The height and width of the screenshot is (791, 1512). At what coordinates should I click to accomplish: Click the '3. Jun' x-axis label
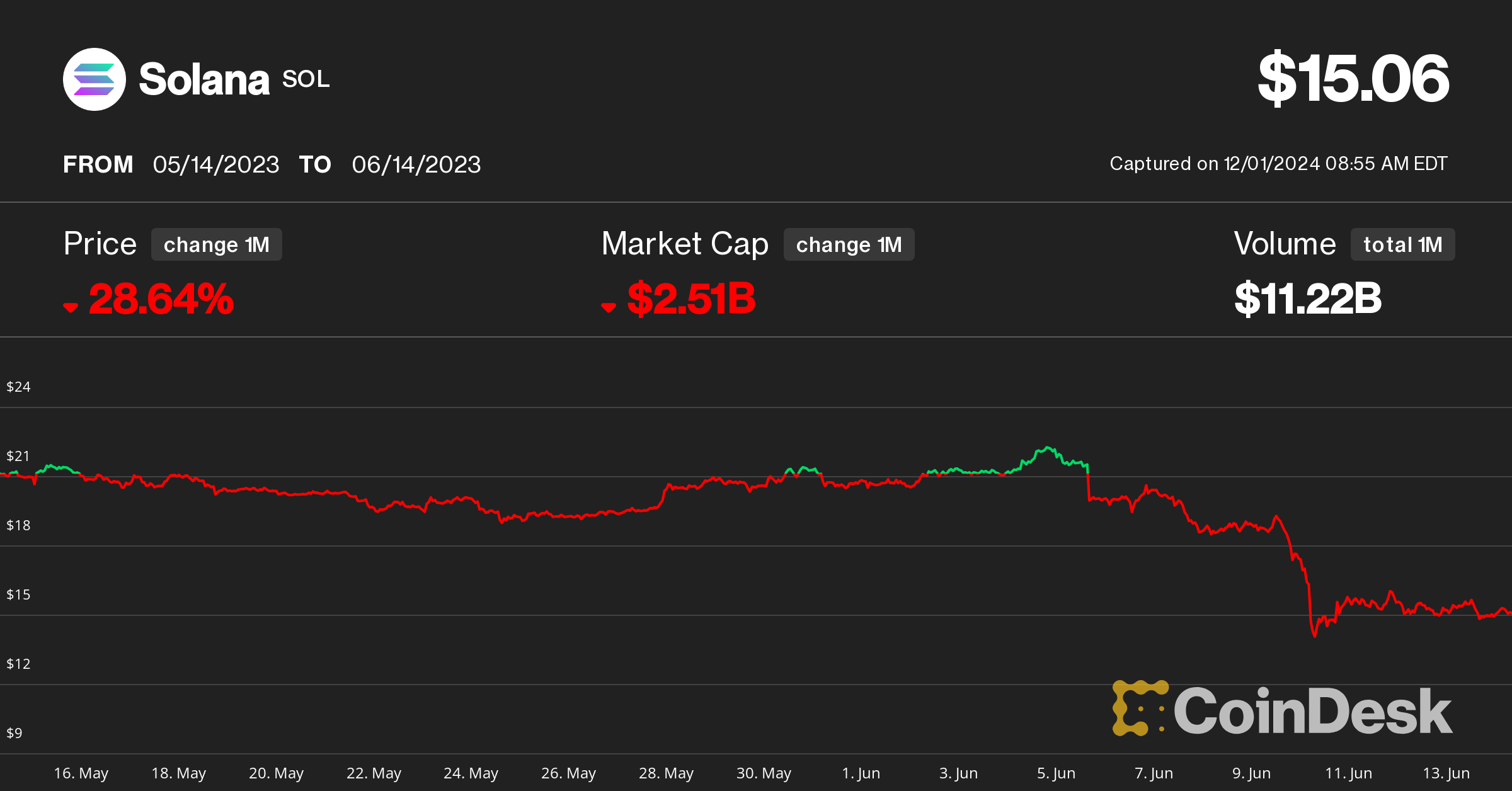[959, 773]
